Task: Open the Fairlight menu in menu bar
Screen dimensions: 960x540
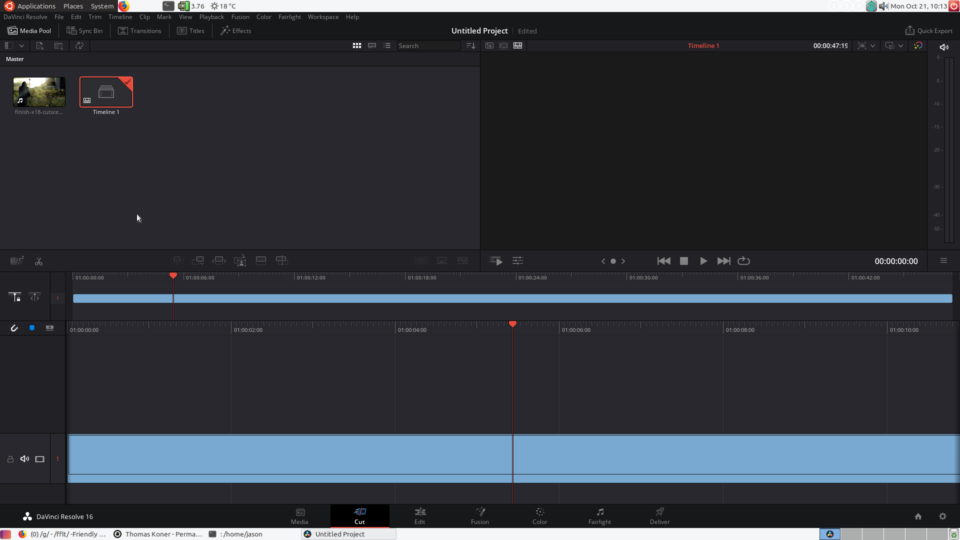Action: pos(290,17)
